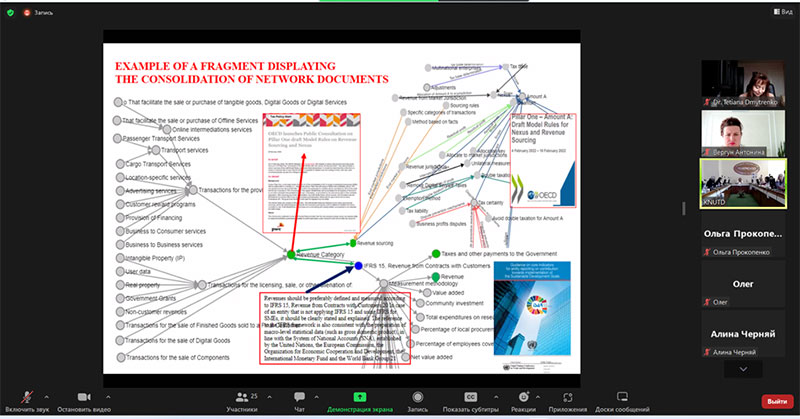Click 'Online intermediations services' label
Image resolution: width=800 pixels, height=419 pixels.
pos(212,130)
